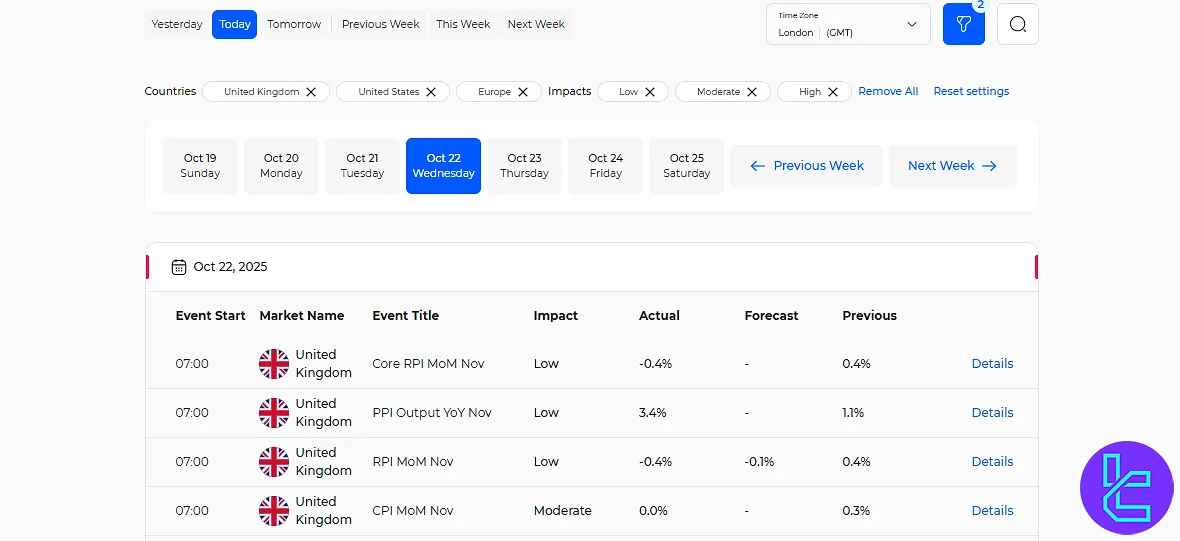Click the Remove All filters link
The image size is (1180, 541).
point(888,91)
